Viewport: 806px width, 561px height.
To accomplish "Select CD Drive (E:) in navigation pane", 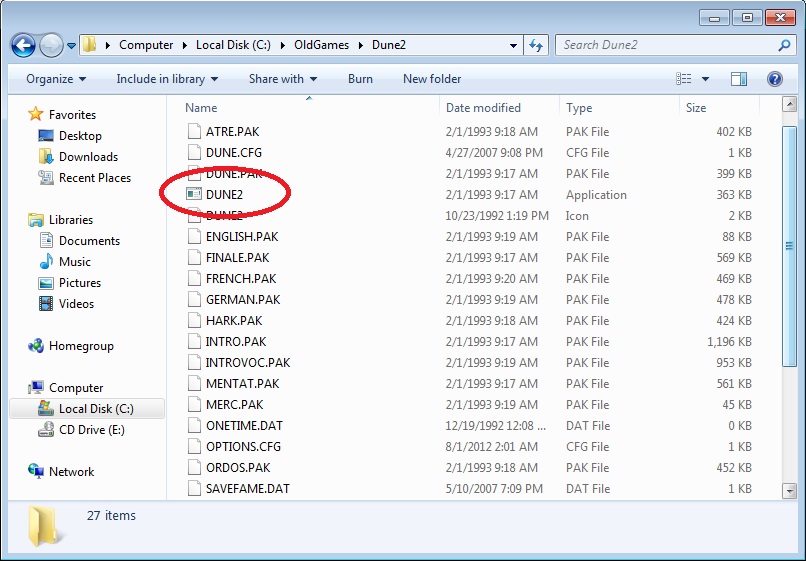I will tap(81, 430).
